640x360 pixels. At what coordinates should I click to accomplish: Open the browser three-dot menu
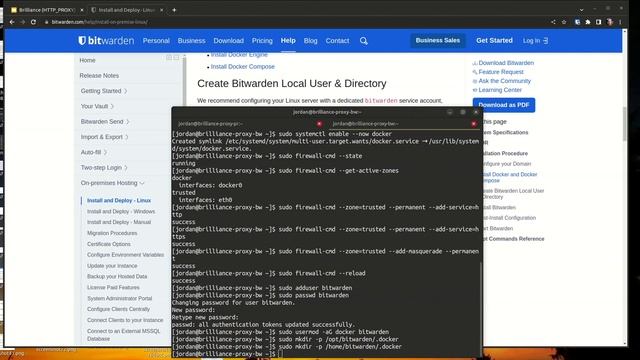[x=620, y=22]
